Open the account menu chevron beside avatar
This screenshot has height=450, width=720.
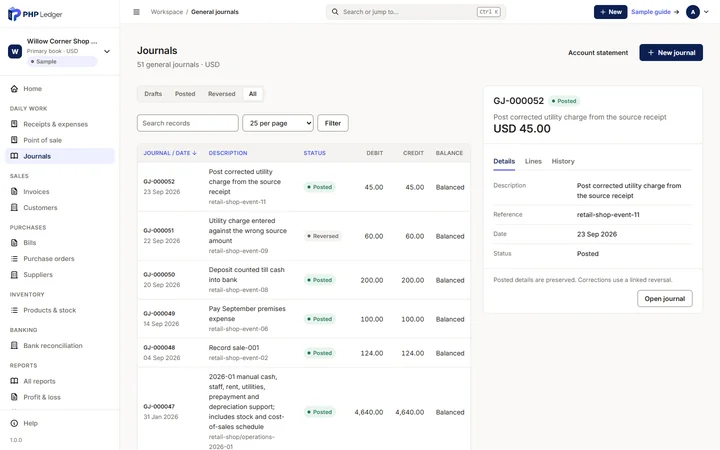pos(706,12)
